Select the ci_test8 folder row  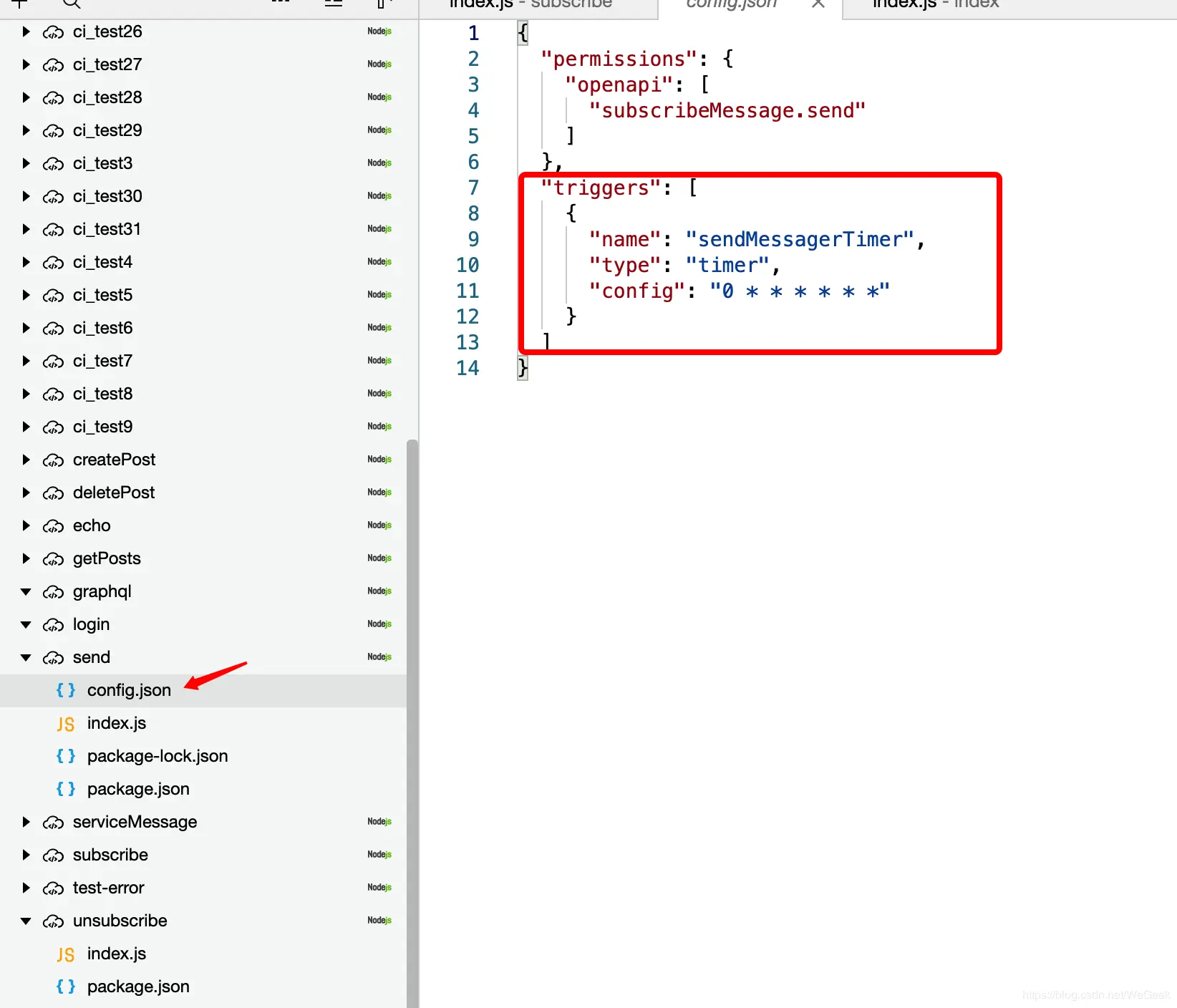(x=203, y=394)
